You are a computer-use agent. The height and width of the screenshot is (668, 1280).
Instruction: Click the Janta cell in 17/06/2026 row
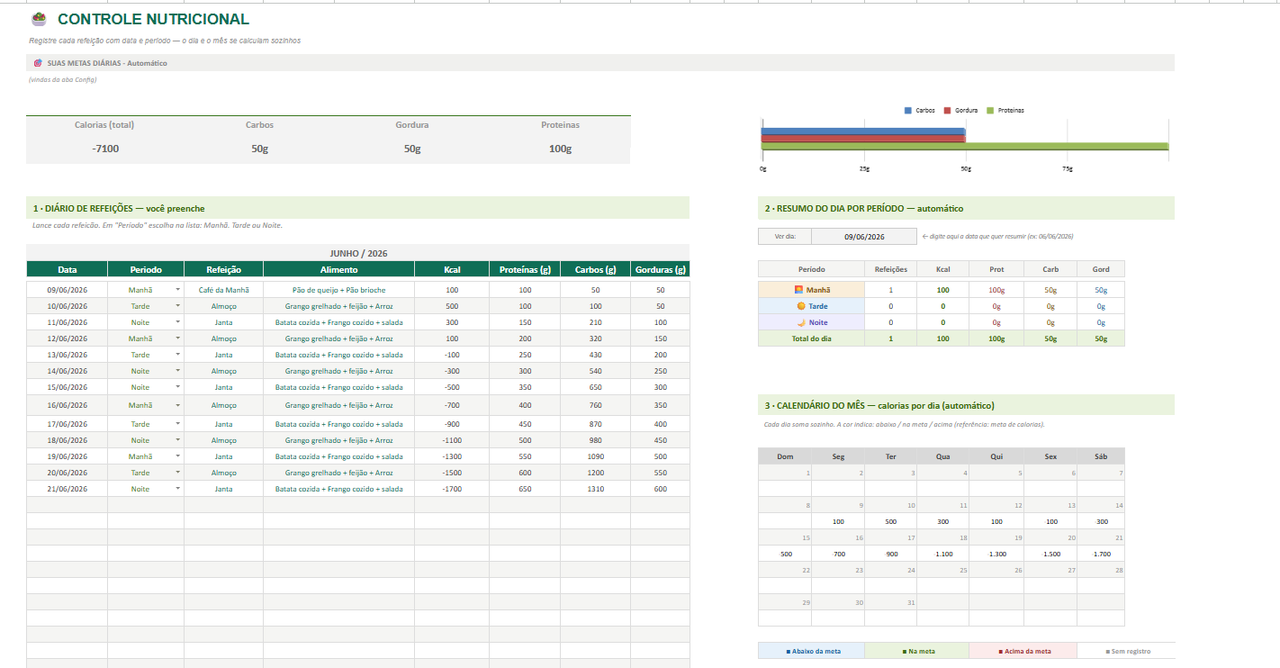224,424
